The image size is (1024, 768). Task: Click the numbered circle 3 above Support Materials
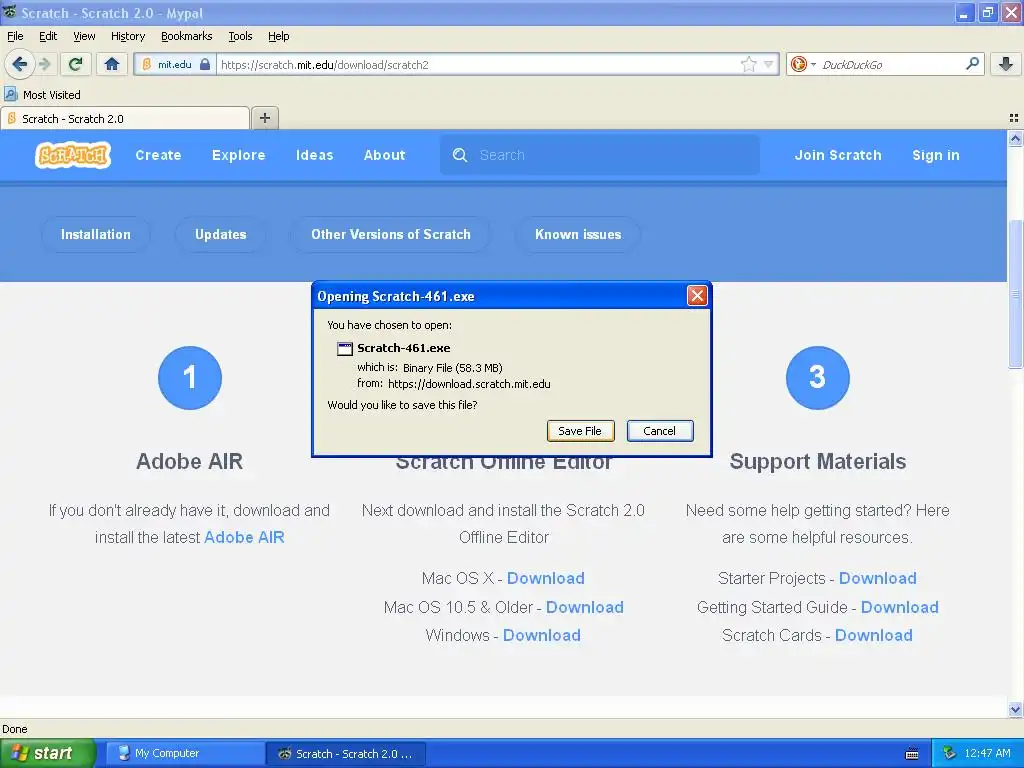click(x=817, y=377)
